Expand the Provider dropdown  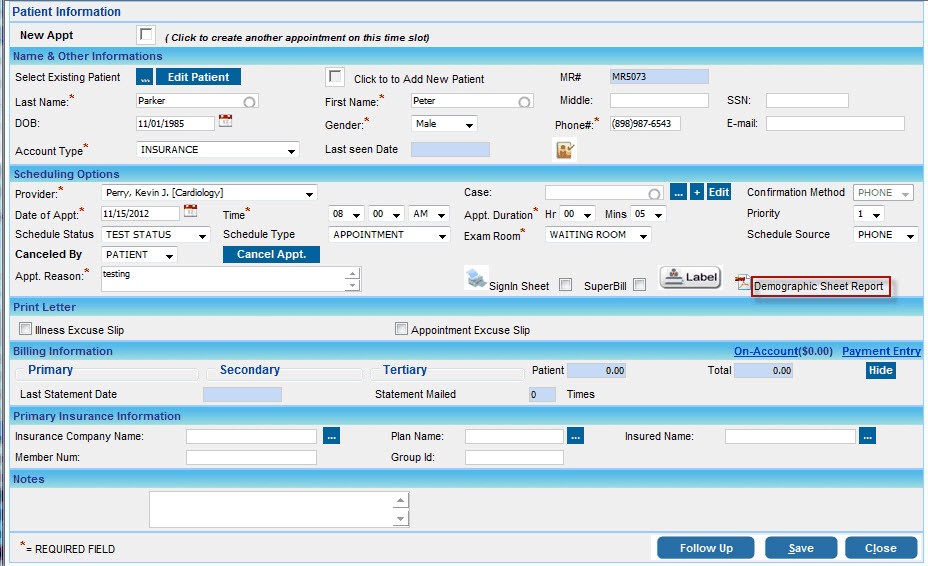(309, 193)
